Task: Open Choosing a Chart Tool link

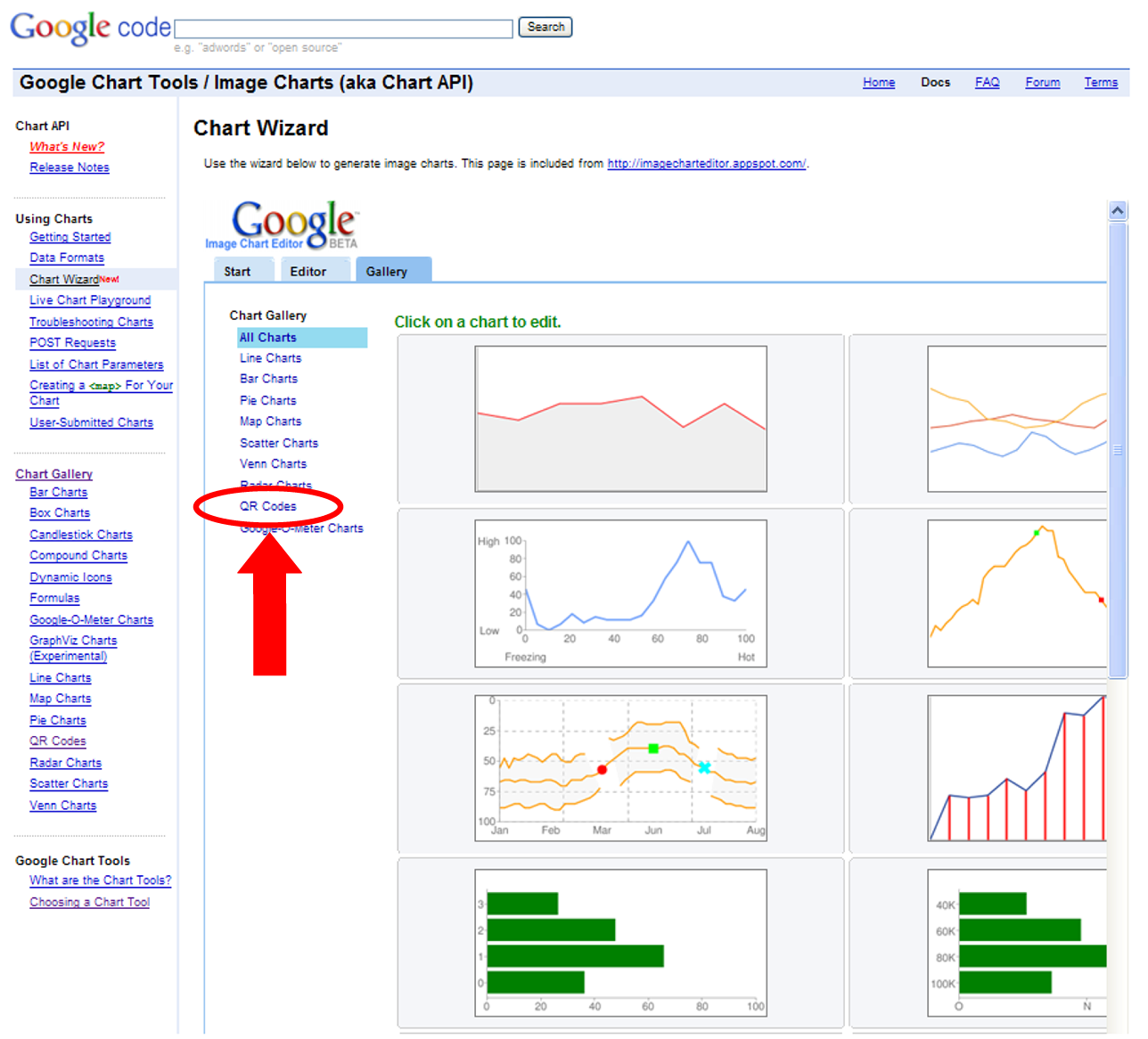Action: pyautogui.click(x=89, y=903)
